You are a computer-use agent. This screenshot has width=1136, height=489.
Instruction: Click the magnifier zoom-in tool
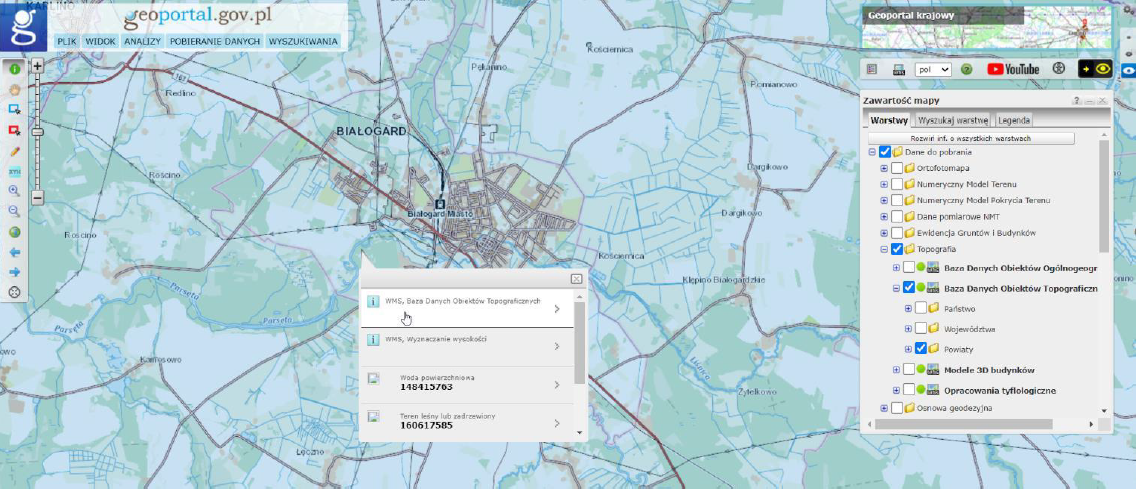click(15, 190)
